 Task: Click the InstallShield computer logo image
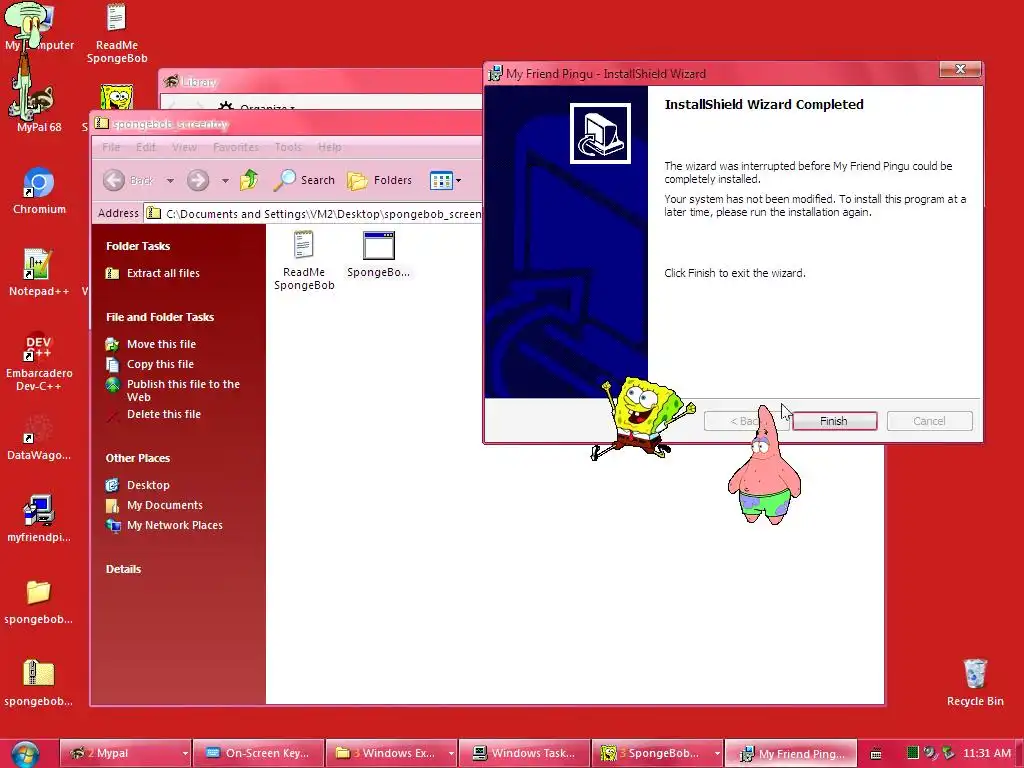coord(600,133)
